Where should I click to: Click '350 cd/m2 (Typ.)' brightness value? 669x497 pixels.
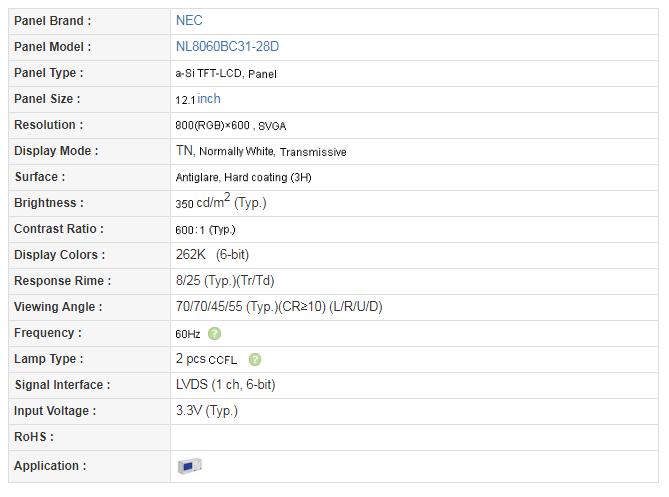pyautogui.click(x=221, y=201)
